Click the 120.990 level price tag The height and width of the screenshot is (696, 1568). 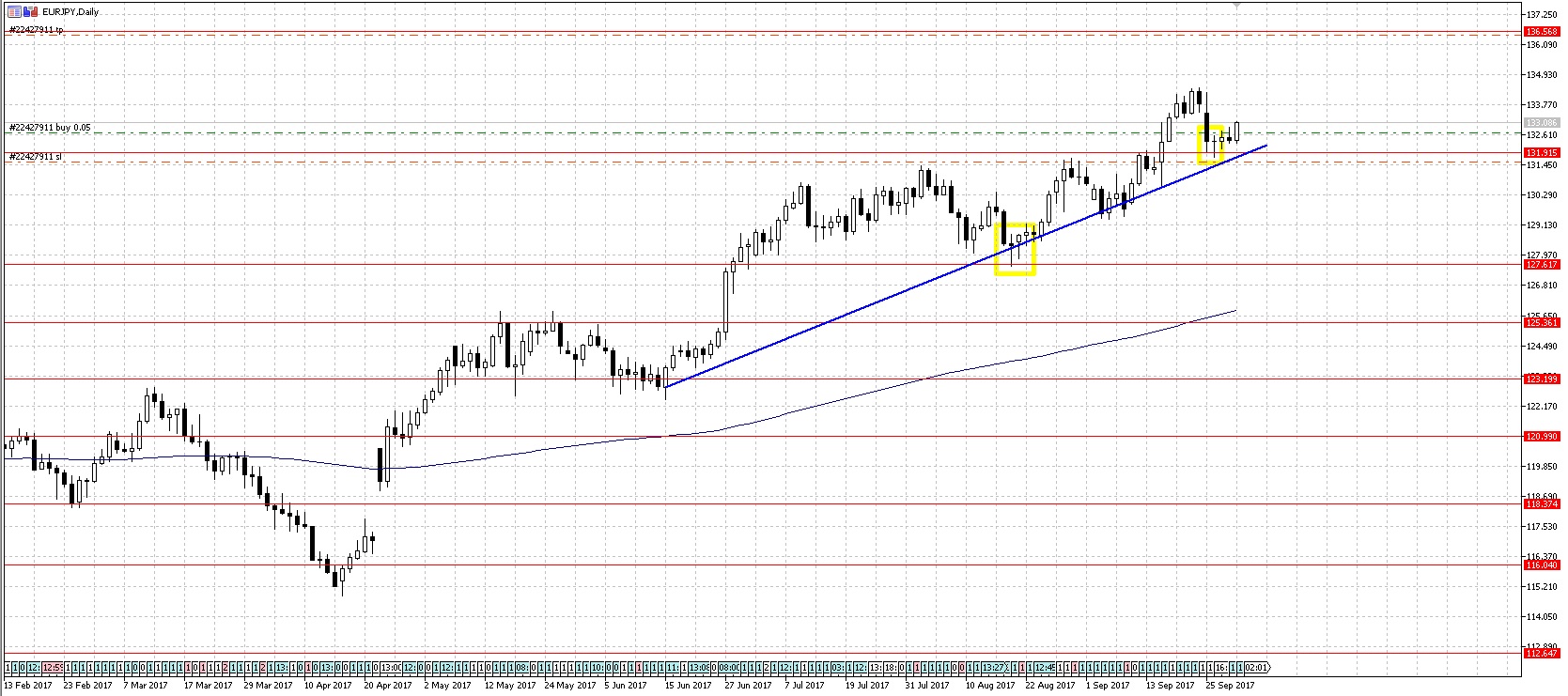pos(1544,437)
